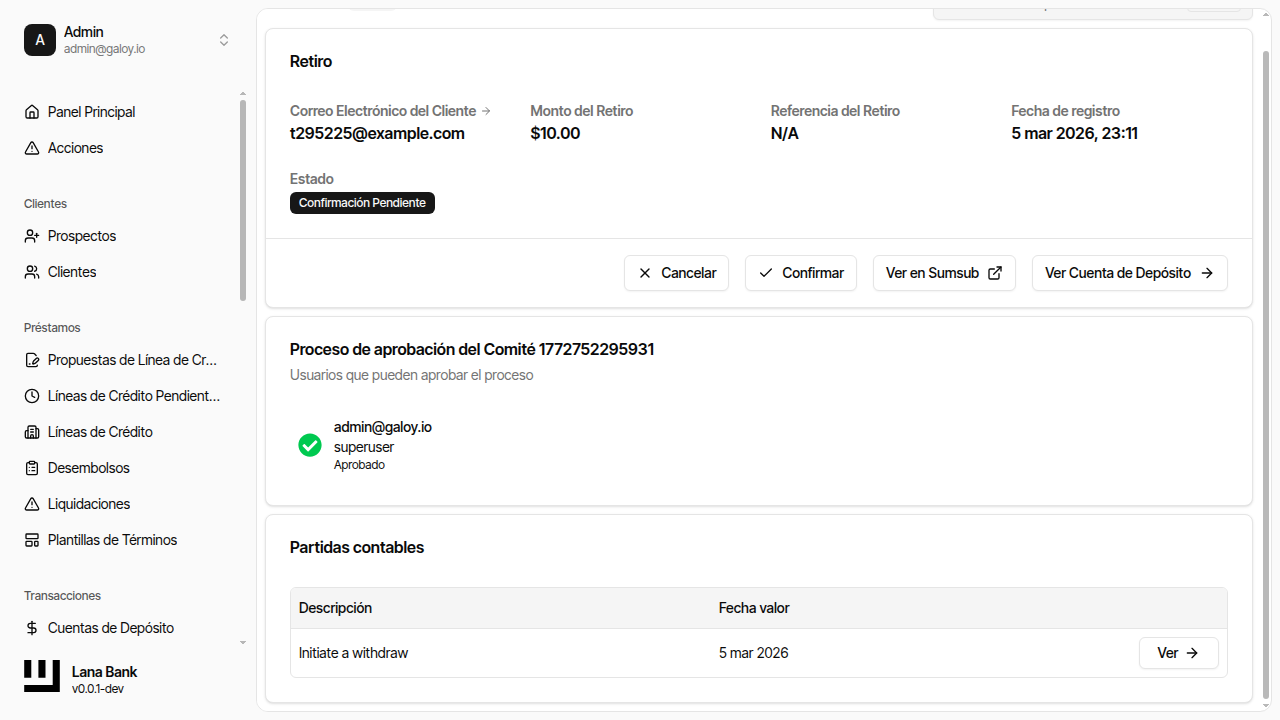Confirm the withdrawal with Confirmar

click(x=800, y=273)
